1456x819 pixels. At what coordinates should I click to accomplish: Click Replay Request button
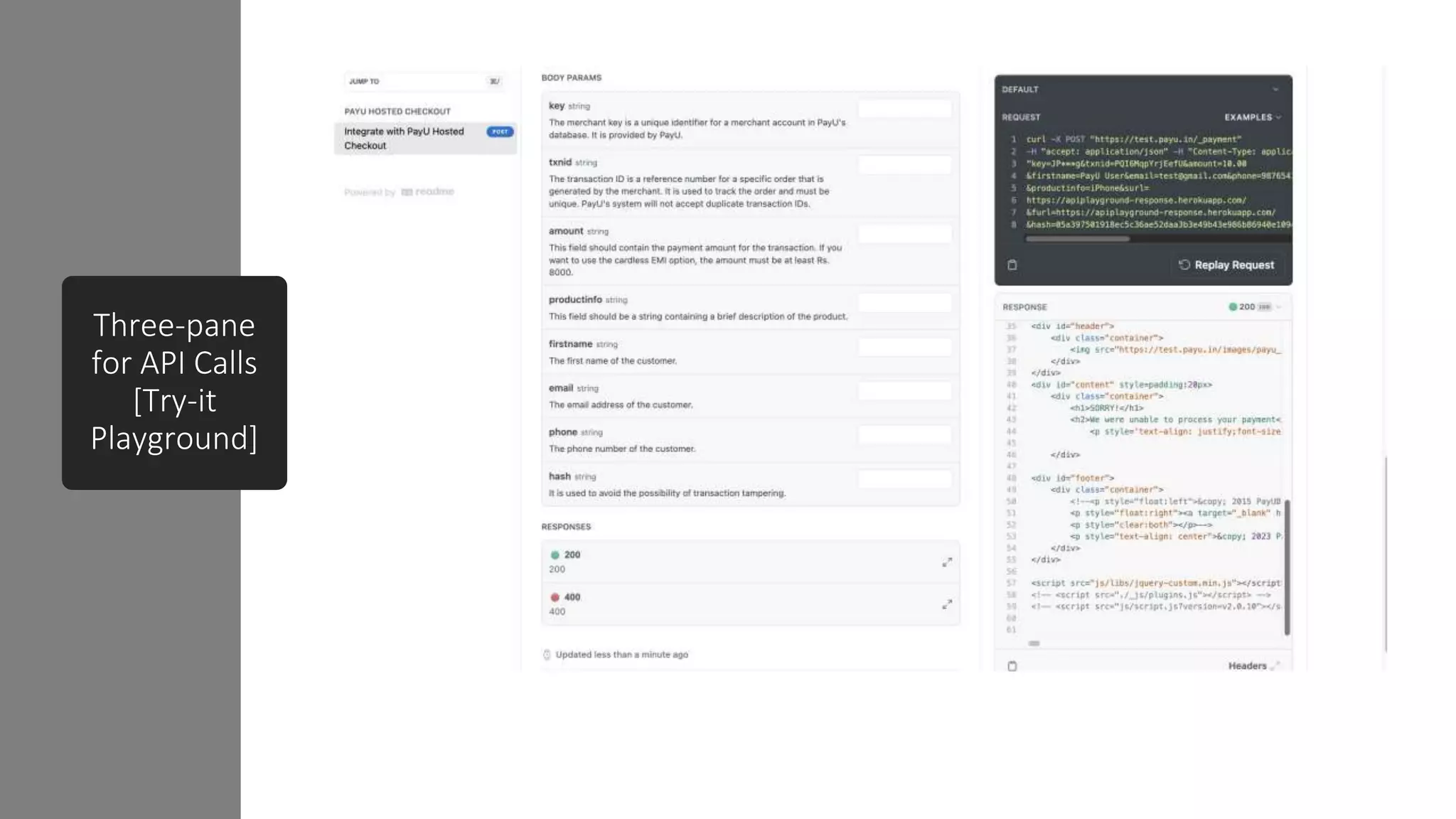[x=1227, y=265]
